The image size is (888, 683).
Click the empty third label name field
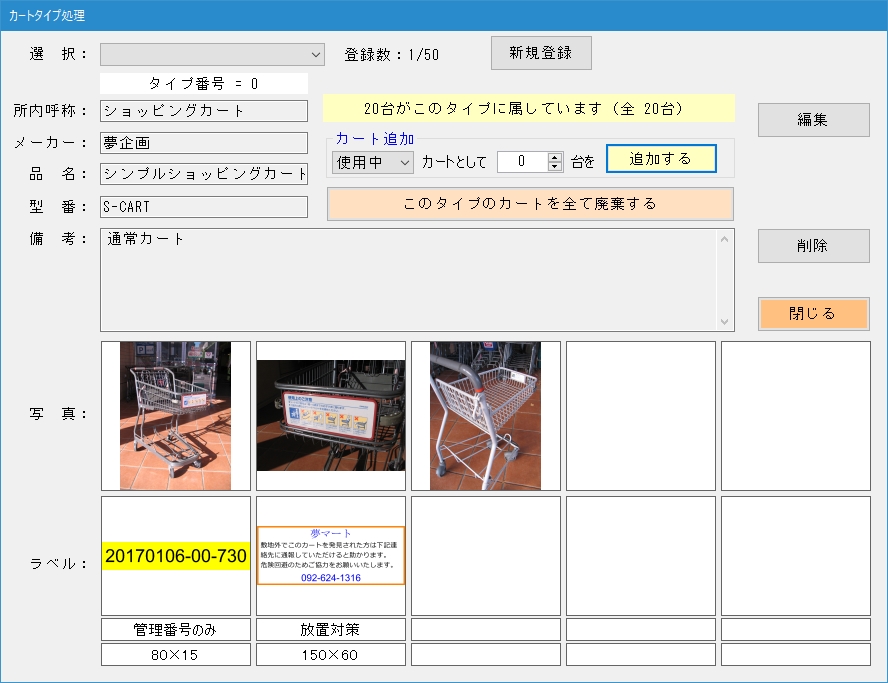click(x=485, y=630)
